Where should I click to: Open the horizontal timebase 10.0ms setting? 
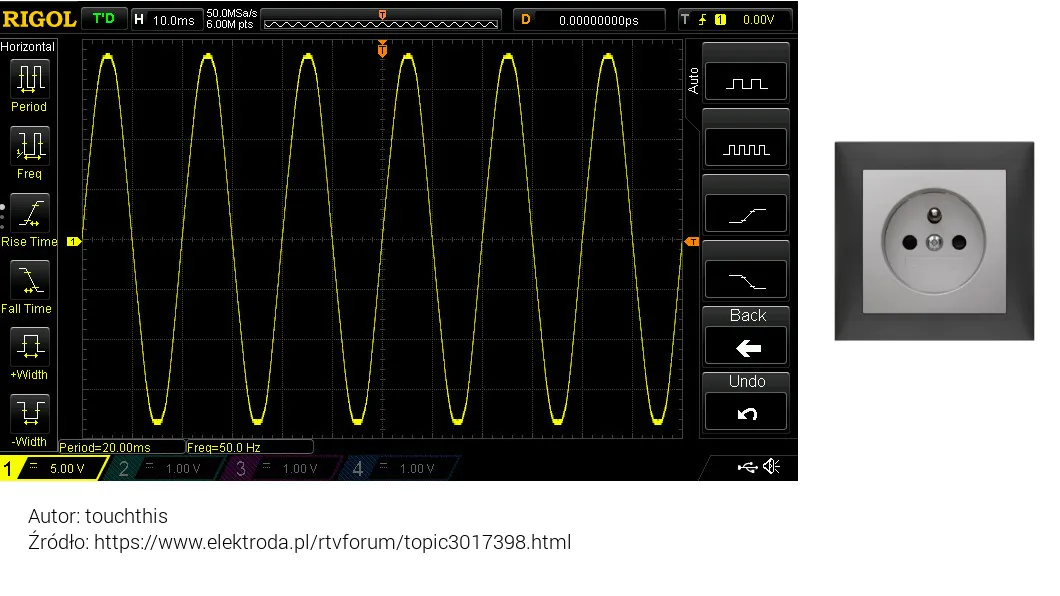(x=166, y=20)
